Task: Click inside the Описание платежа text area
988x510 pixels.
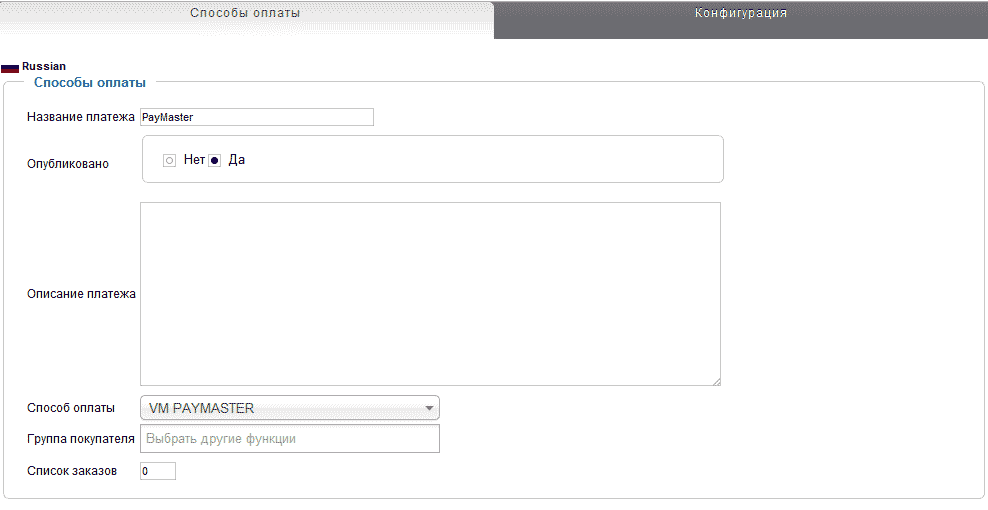Action: point(430,293)
